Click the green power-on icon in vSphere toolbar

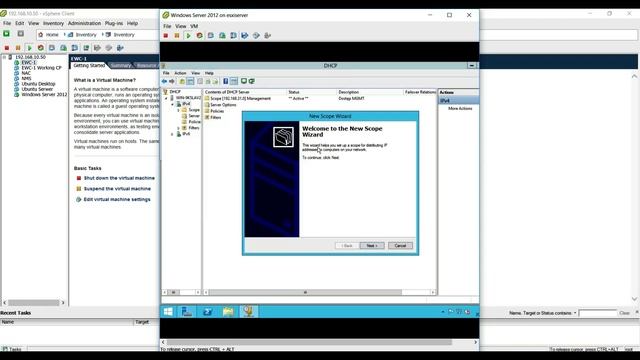point(29,48)
